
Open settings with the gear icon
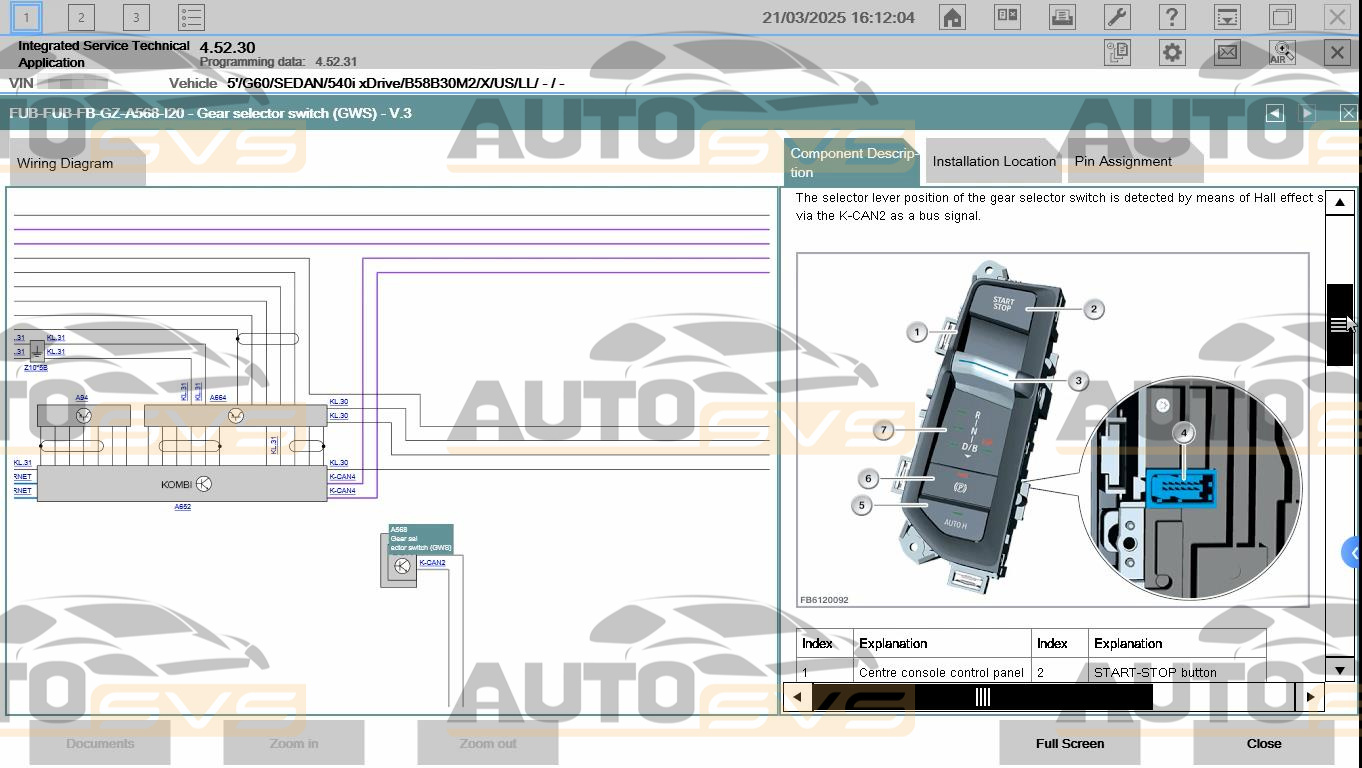coord(1172,53)
